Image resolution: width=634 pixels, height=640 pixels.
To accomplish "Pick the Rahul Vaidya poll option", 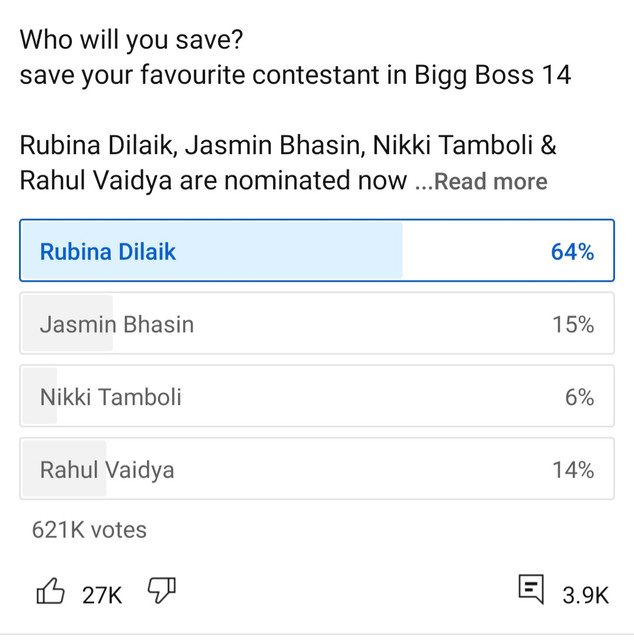I will [107, 469].
